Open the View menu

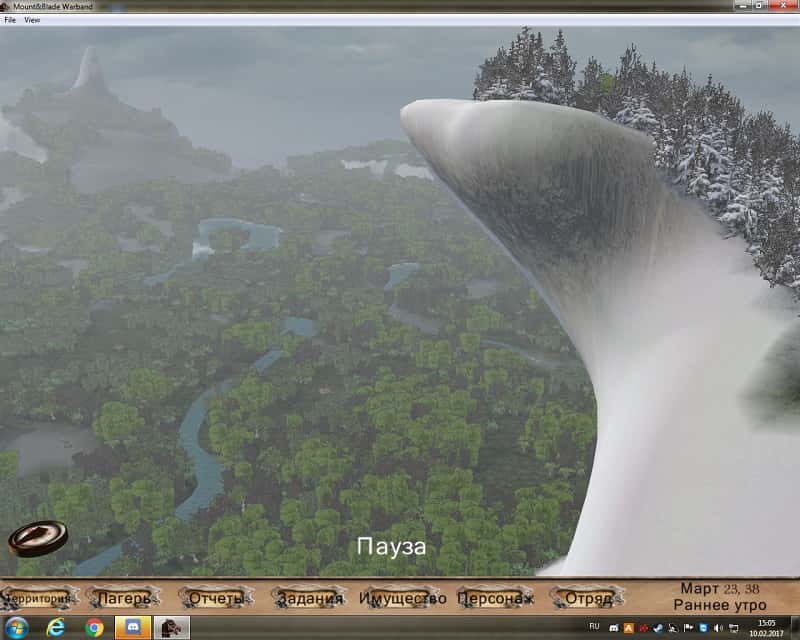coord(32,20)
